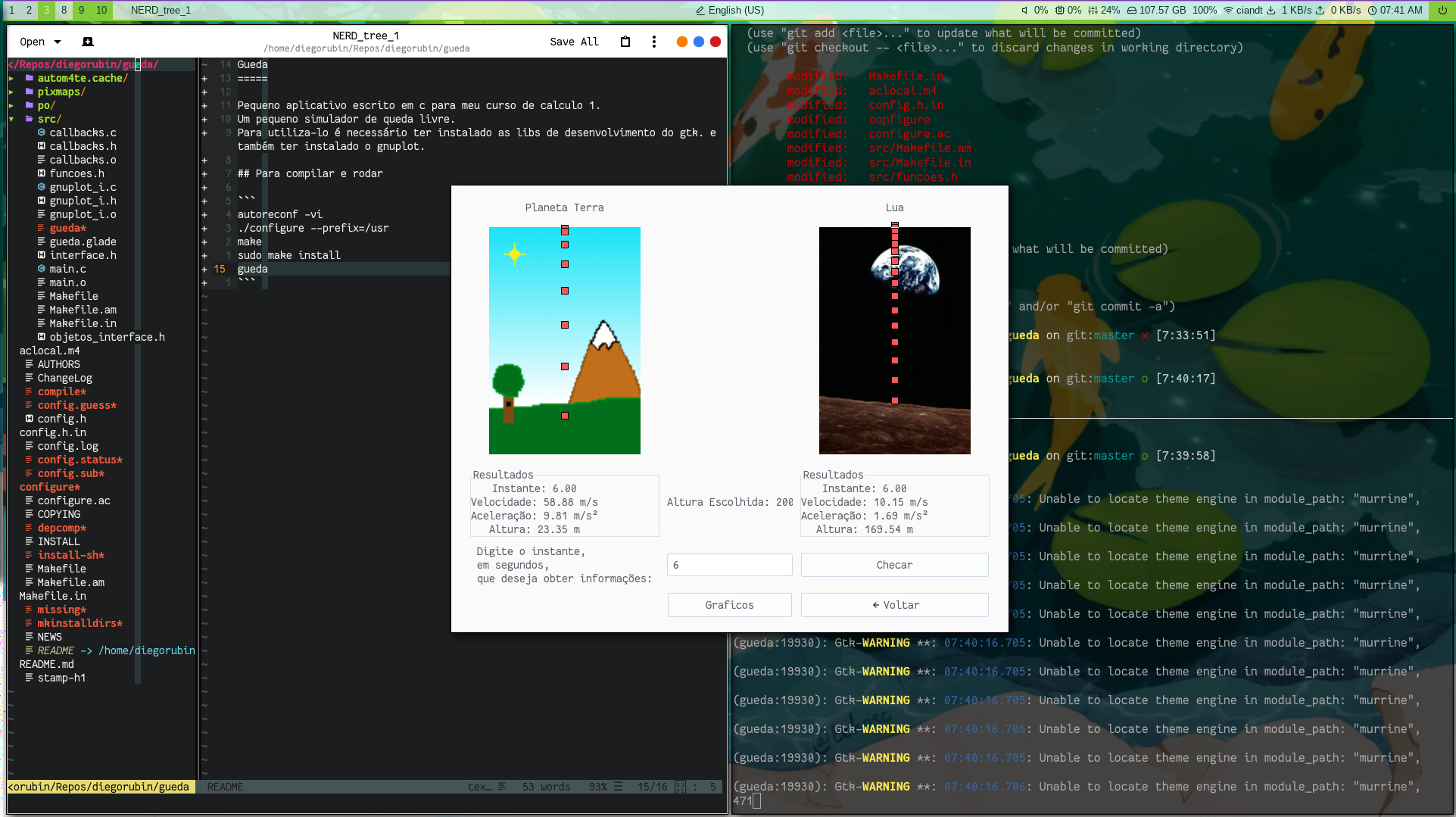Image resolution: width=1456 pixels, height=817 pixels.
Task: Click the blue window control dot
Action: coord(699,42)
